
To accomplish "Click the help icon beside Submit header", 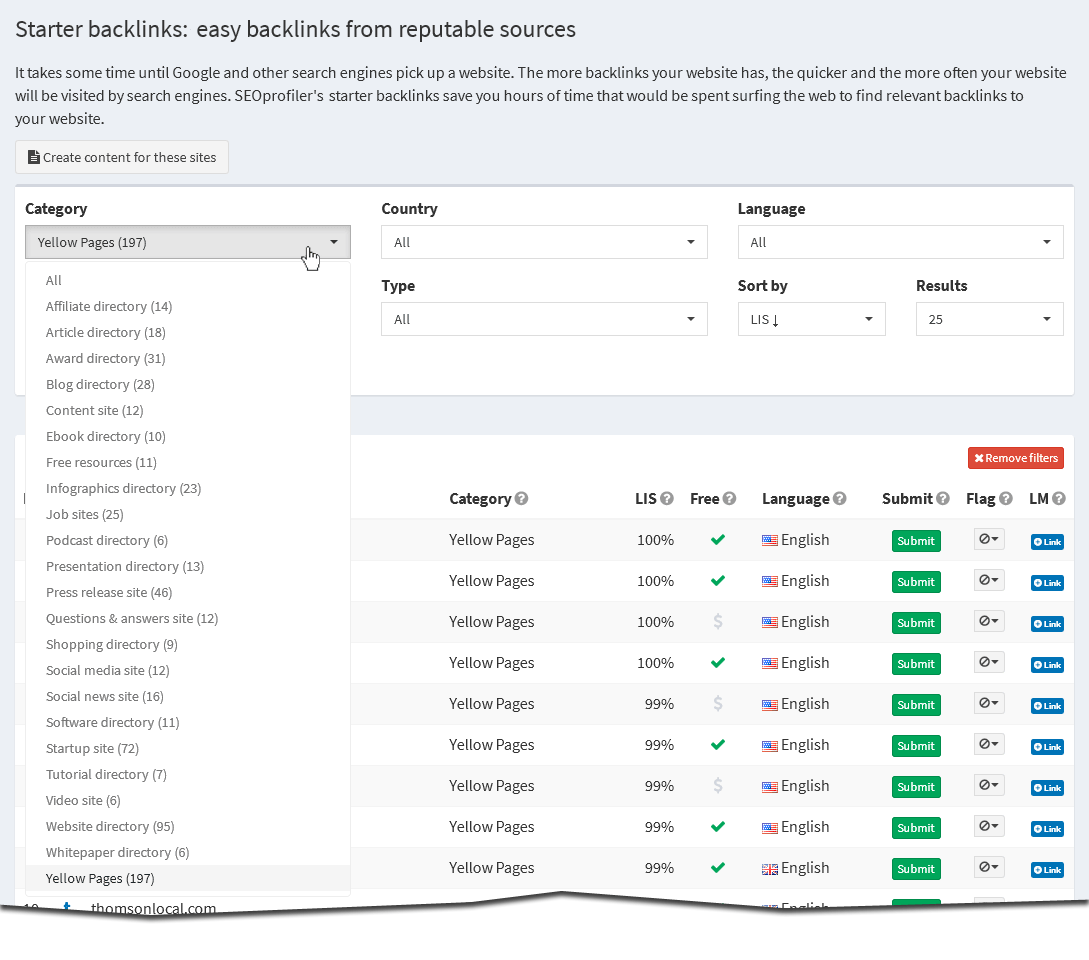I will click(x=943, y=499).
